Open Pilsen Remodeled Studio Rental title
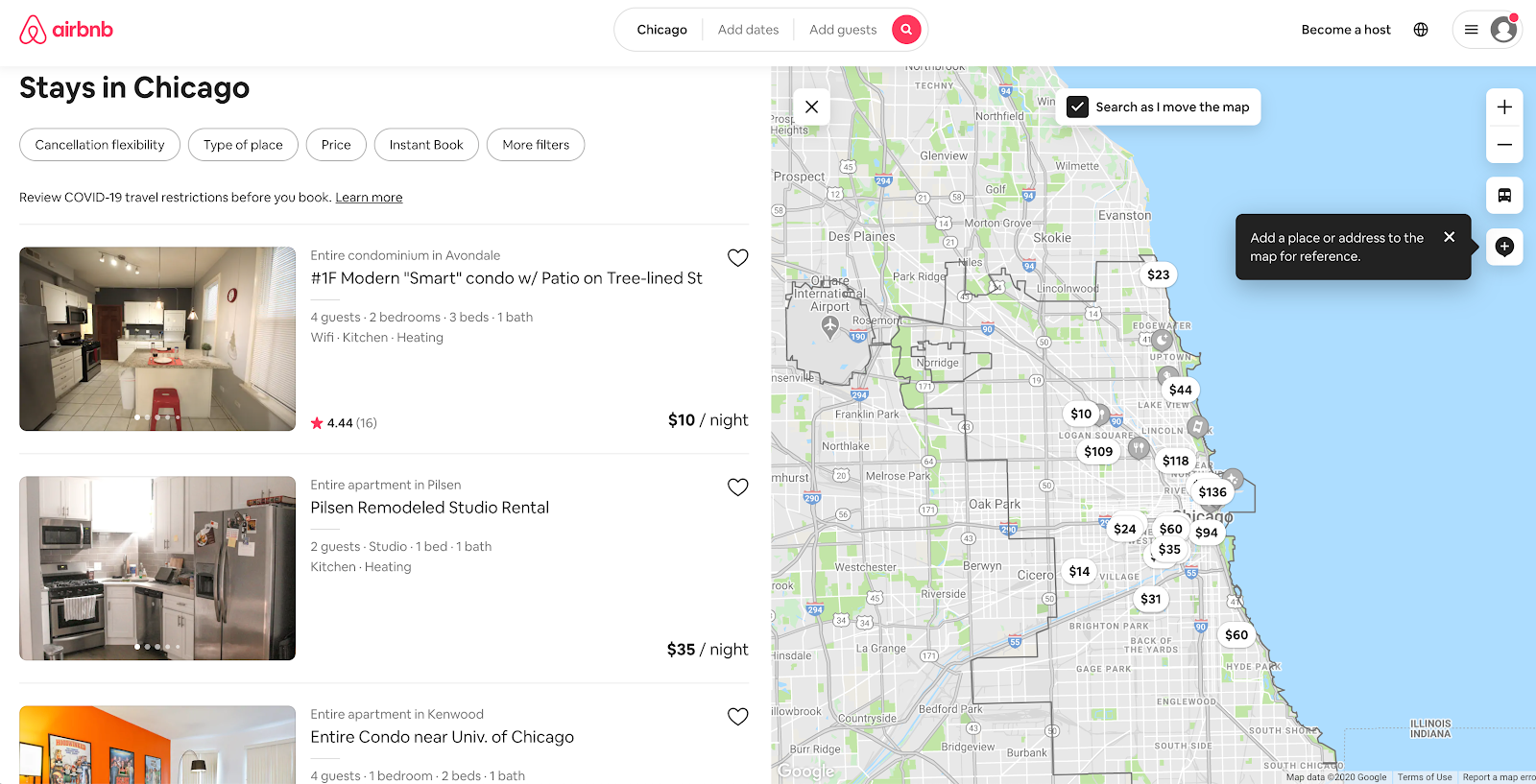The width and height of the screenshot is (1536, 784). click(429, 508)
